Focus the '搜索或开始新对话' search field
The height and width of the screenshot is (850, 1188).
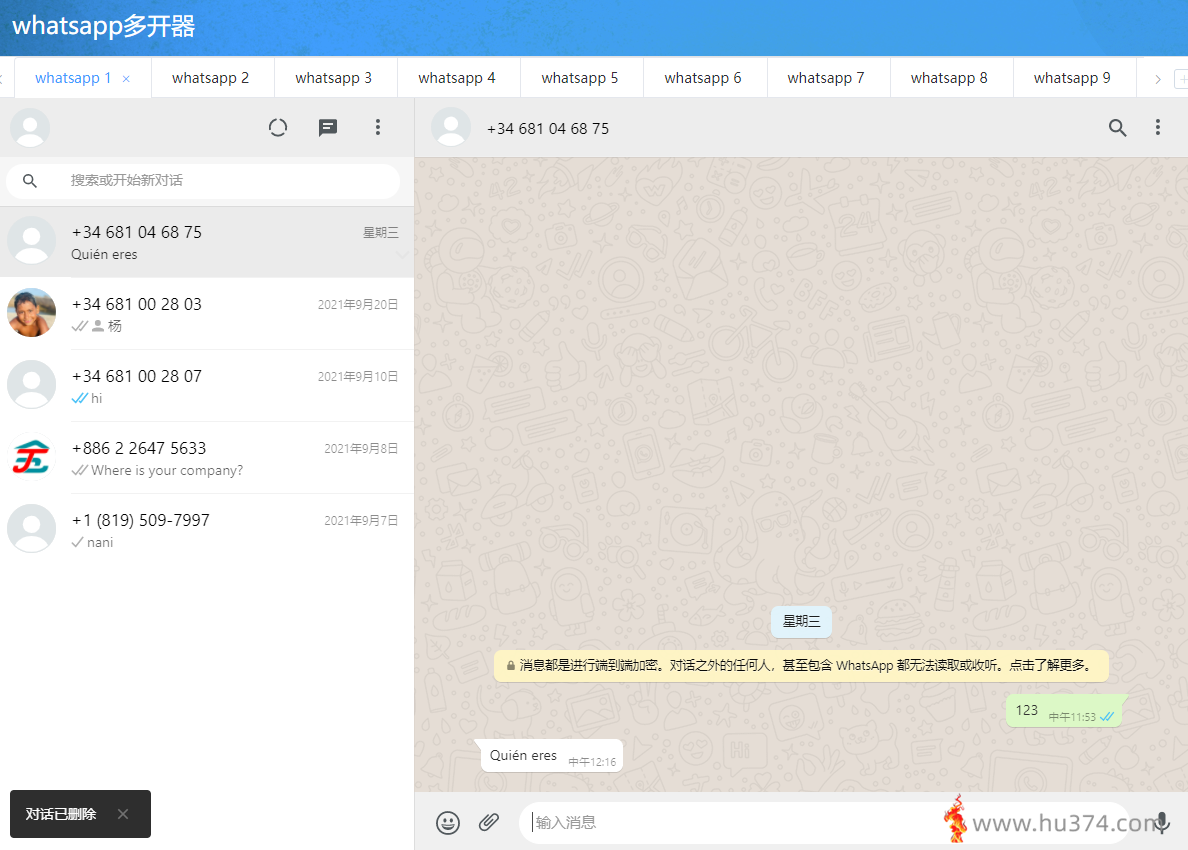[x=203, y=181]
